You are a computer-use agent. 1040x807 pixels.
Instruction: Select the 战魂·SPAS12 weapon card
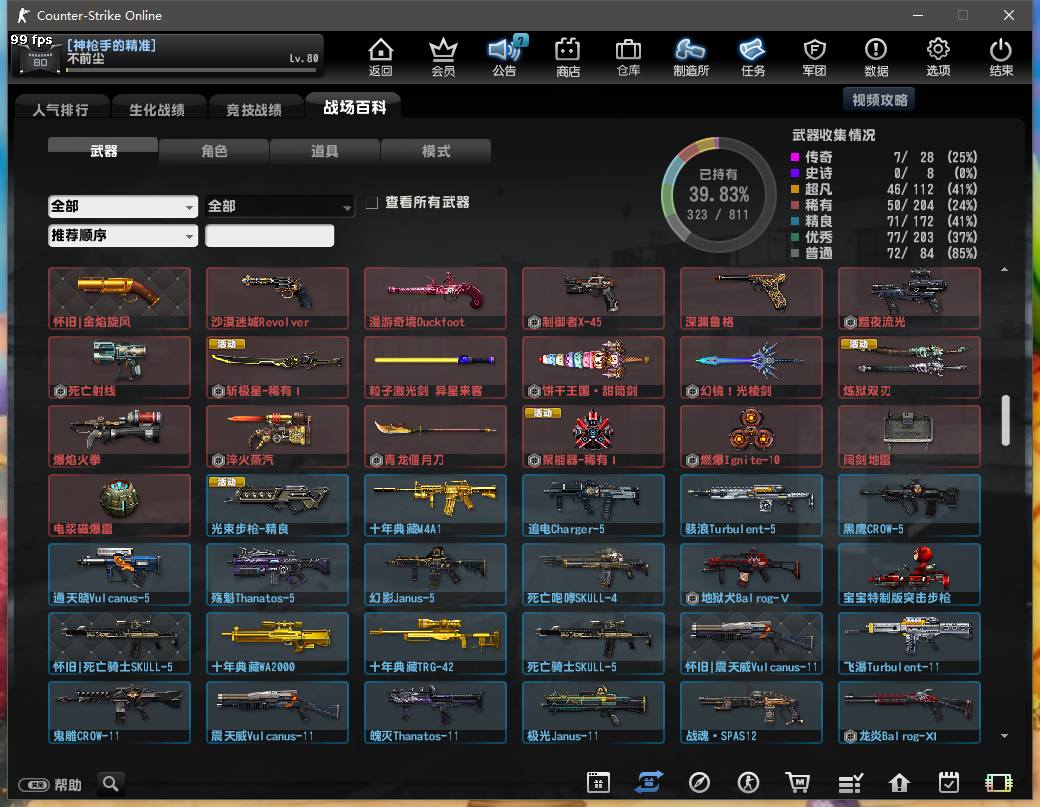(x=751, y=712)
